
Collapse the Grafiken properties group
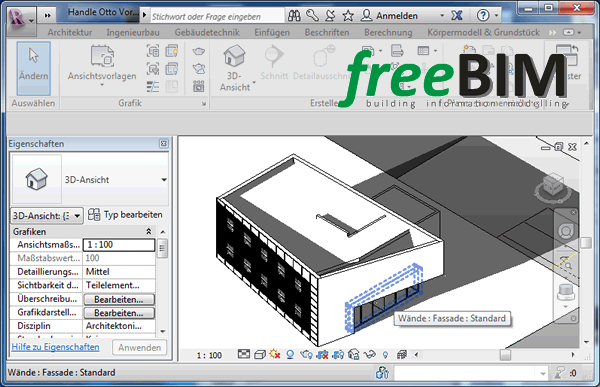click(x=148, y=231)
